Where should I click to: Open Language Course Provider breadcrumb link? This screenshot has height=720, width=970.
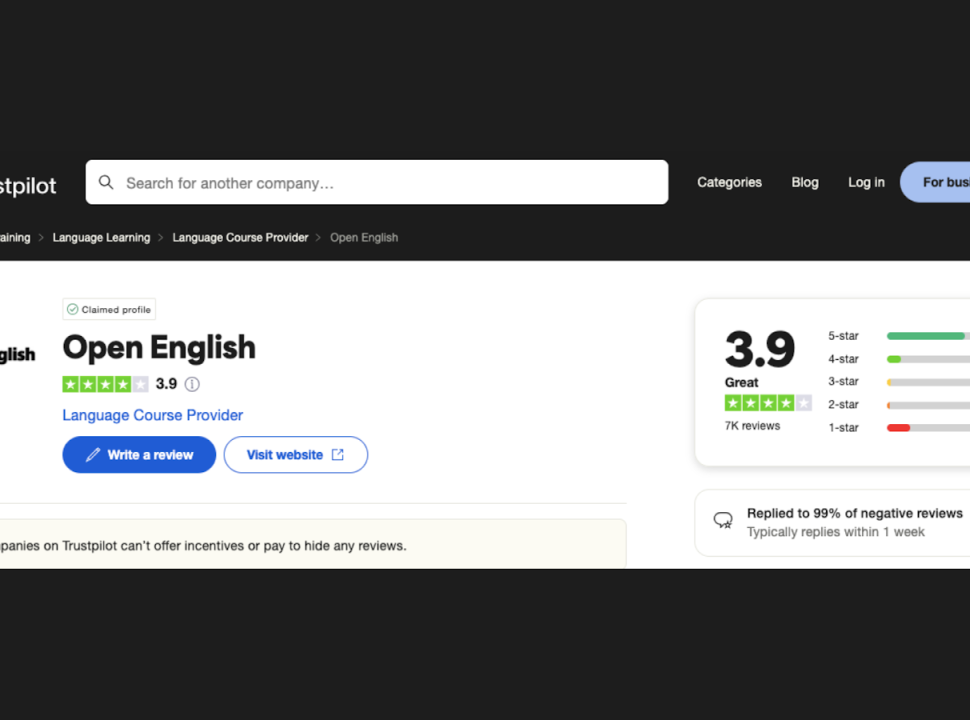pos(240,238)
